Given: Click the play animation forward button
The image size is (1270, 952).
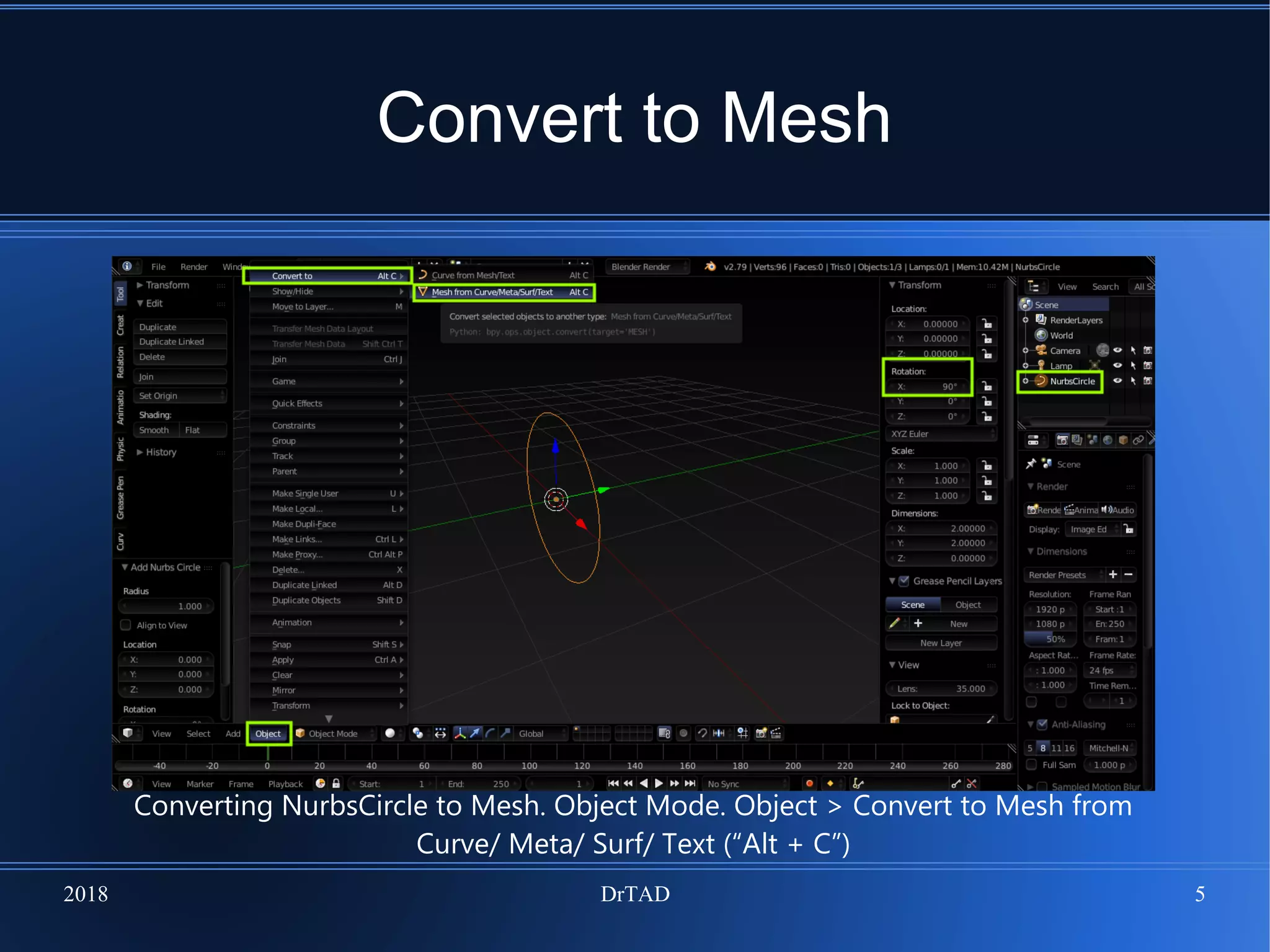Looking at the screenshot, I should coord(659,783).
